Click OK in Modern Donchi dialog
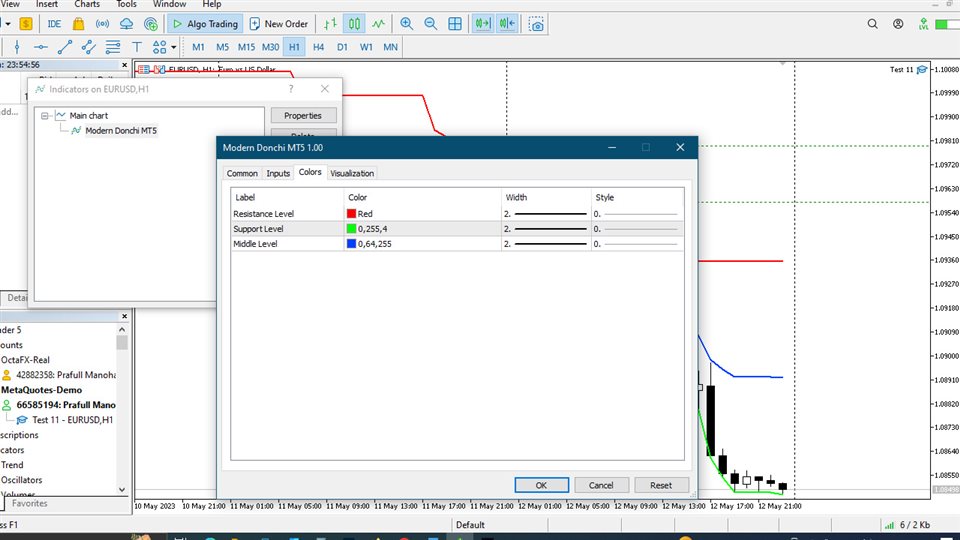Viewport: 960px width, 540px height. tap(541, 485)
